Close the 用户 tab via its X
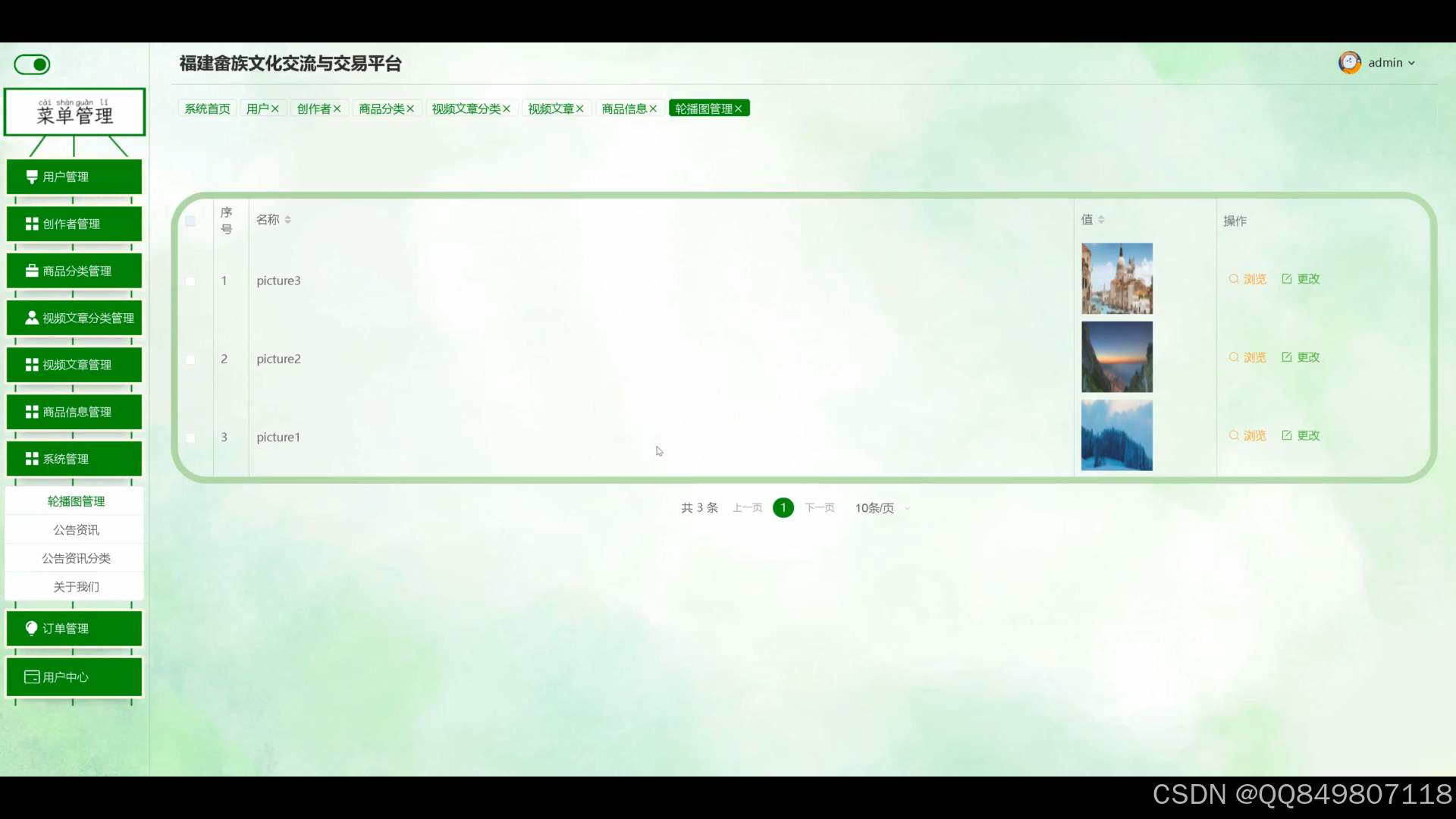Screen dimensions: 1456x819 [x=275, y=109]
